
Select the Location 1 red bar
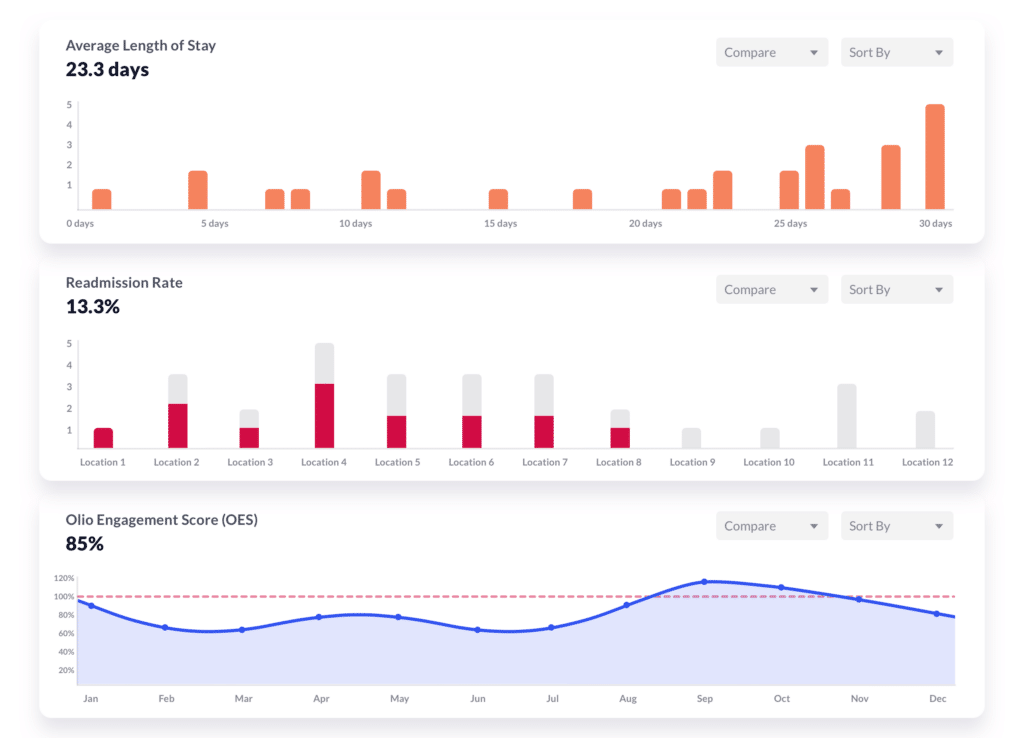[103, 438]
